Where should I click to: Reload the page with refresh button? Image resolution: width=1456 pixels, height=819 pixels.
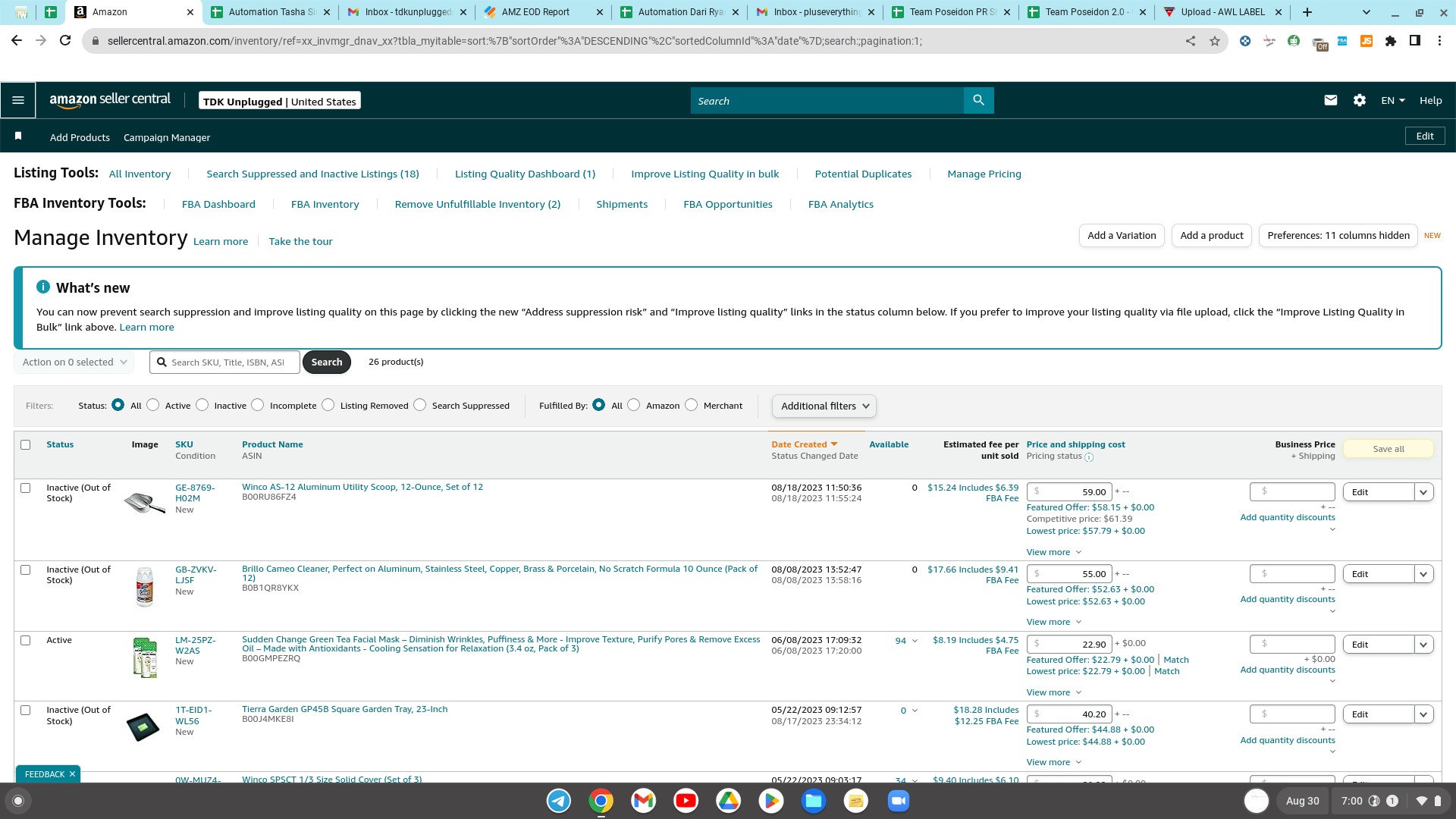coord(65,41)
